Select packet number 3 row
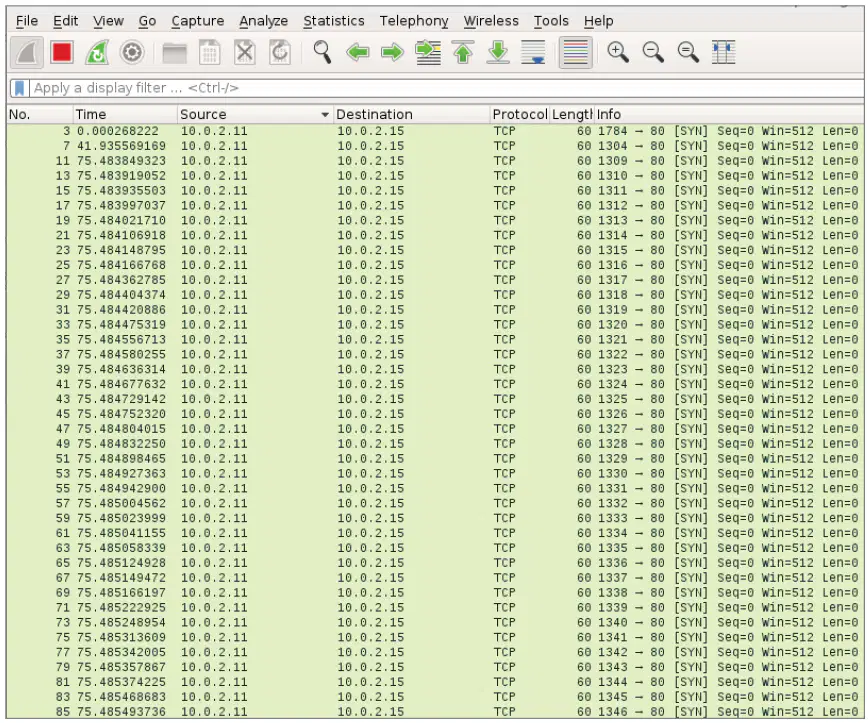Screen dimensions: 868x723 pyautogui.click(x=435, y=131)
